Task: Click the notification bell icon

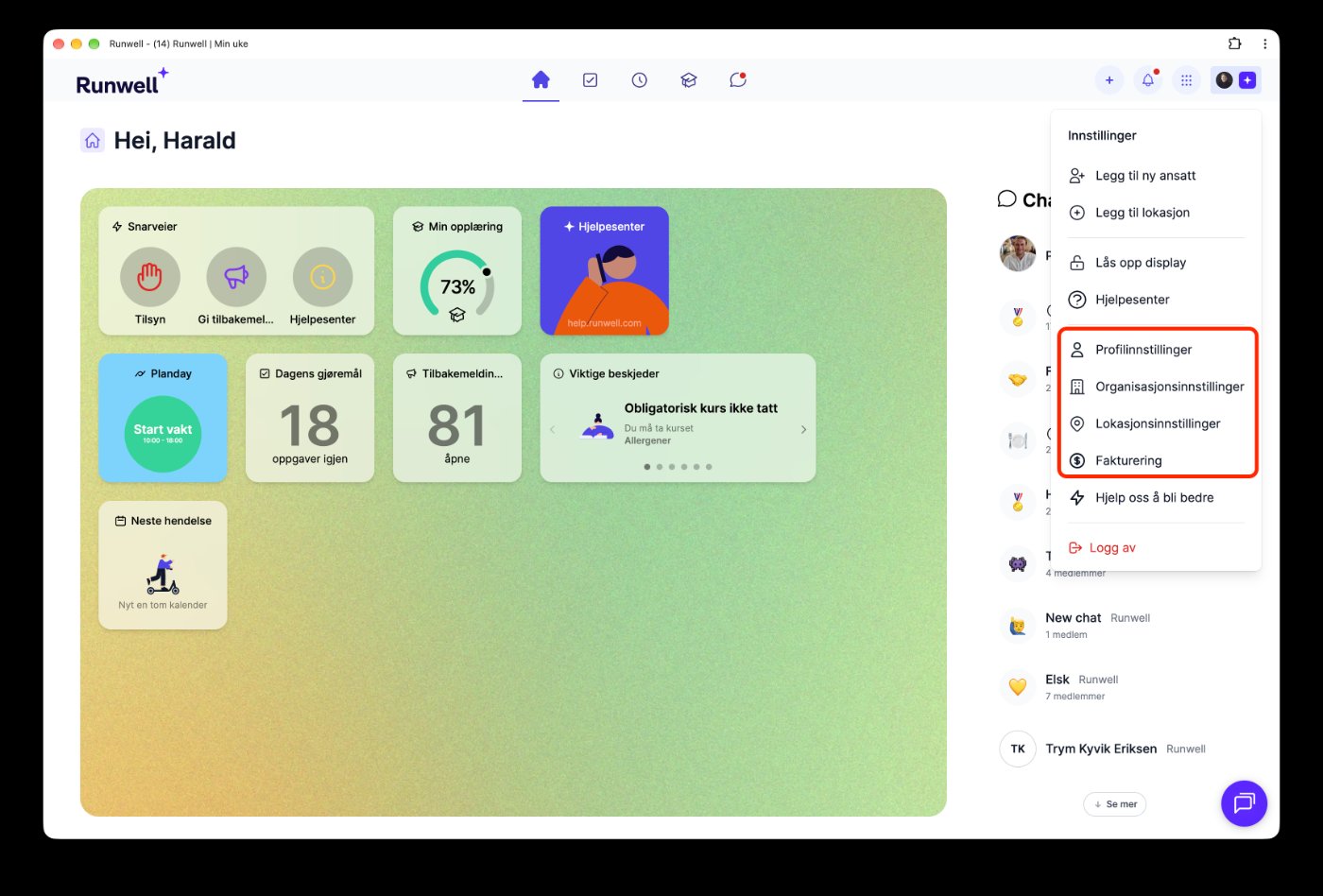Action: (1148, 80)
